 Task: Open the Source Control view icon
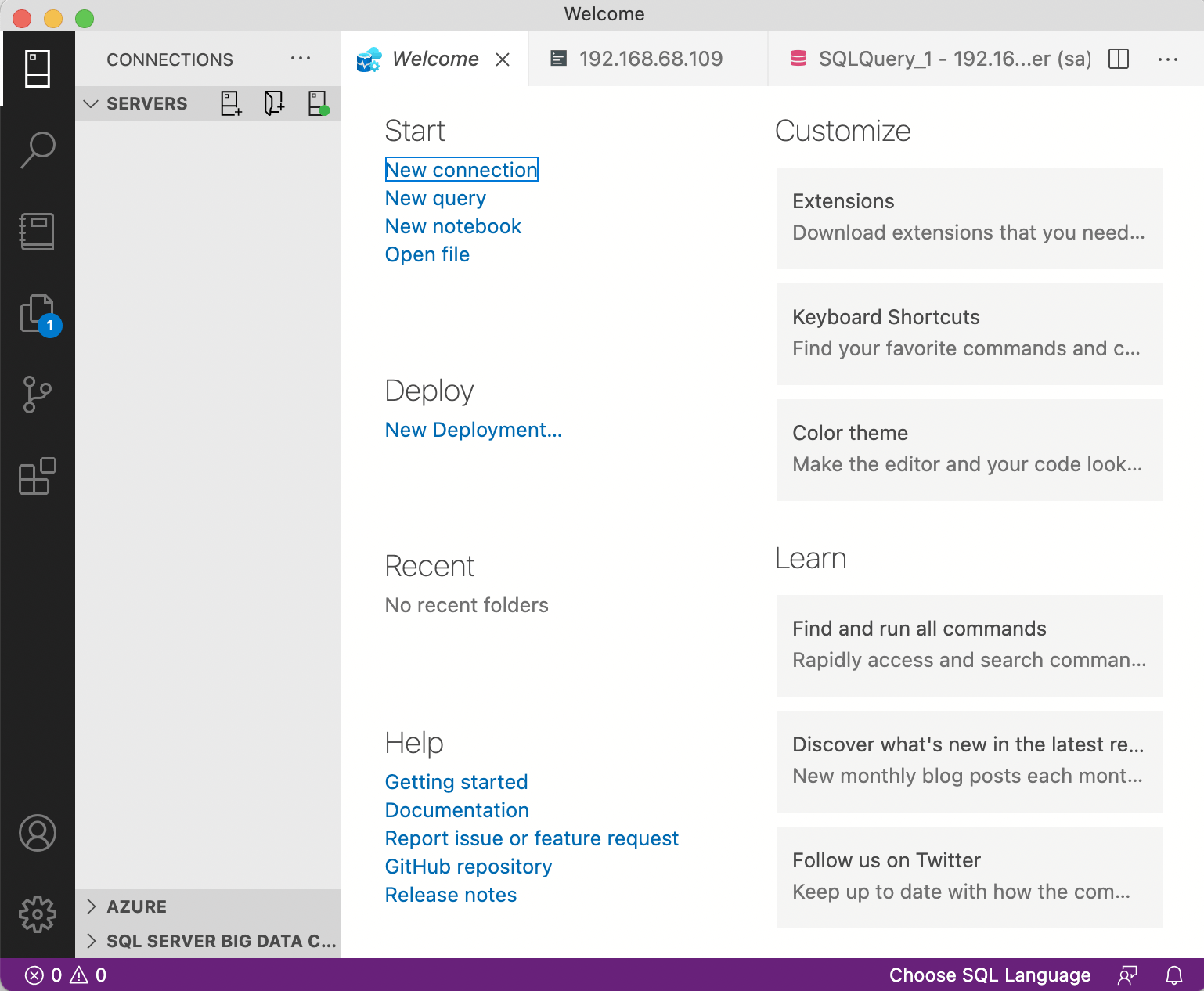point(38,394)
